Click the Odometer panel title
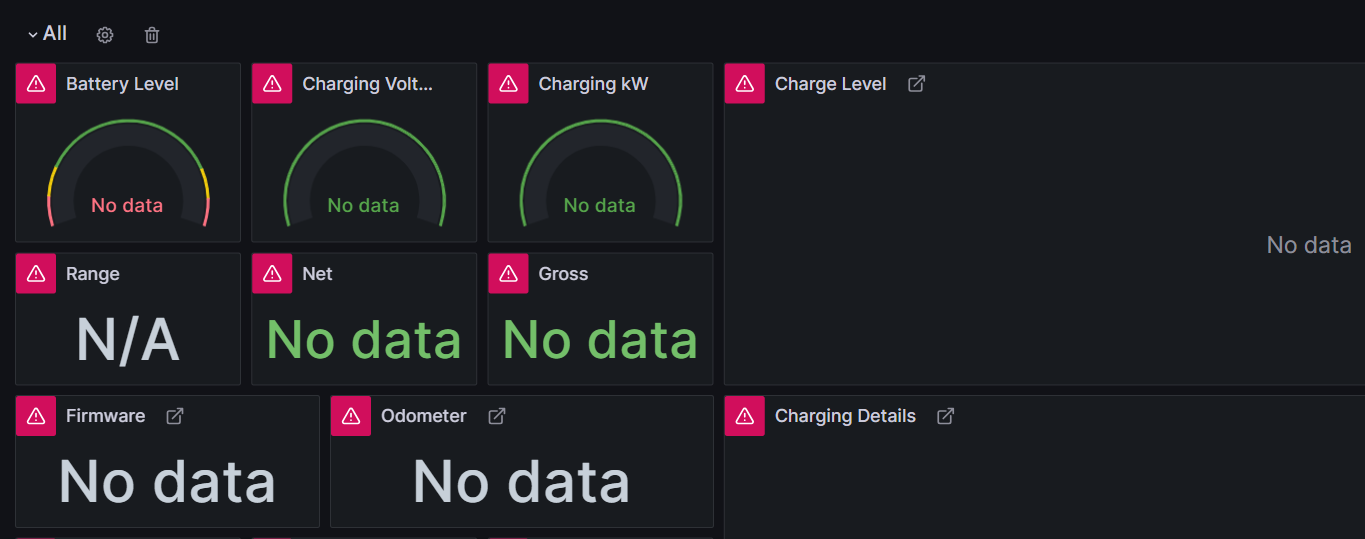 pyautogui.click(x=423, y=416)
